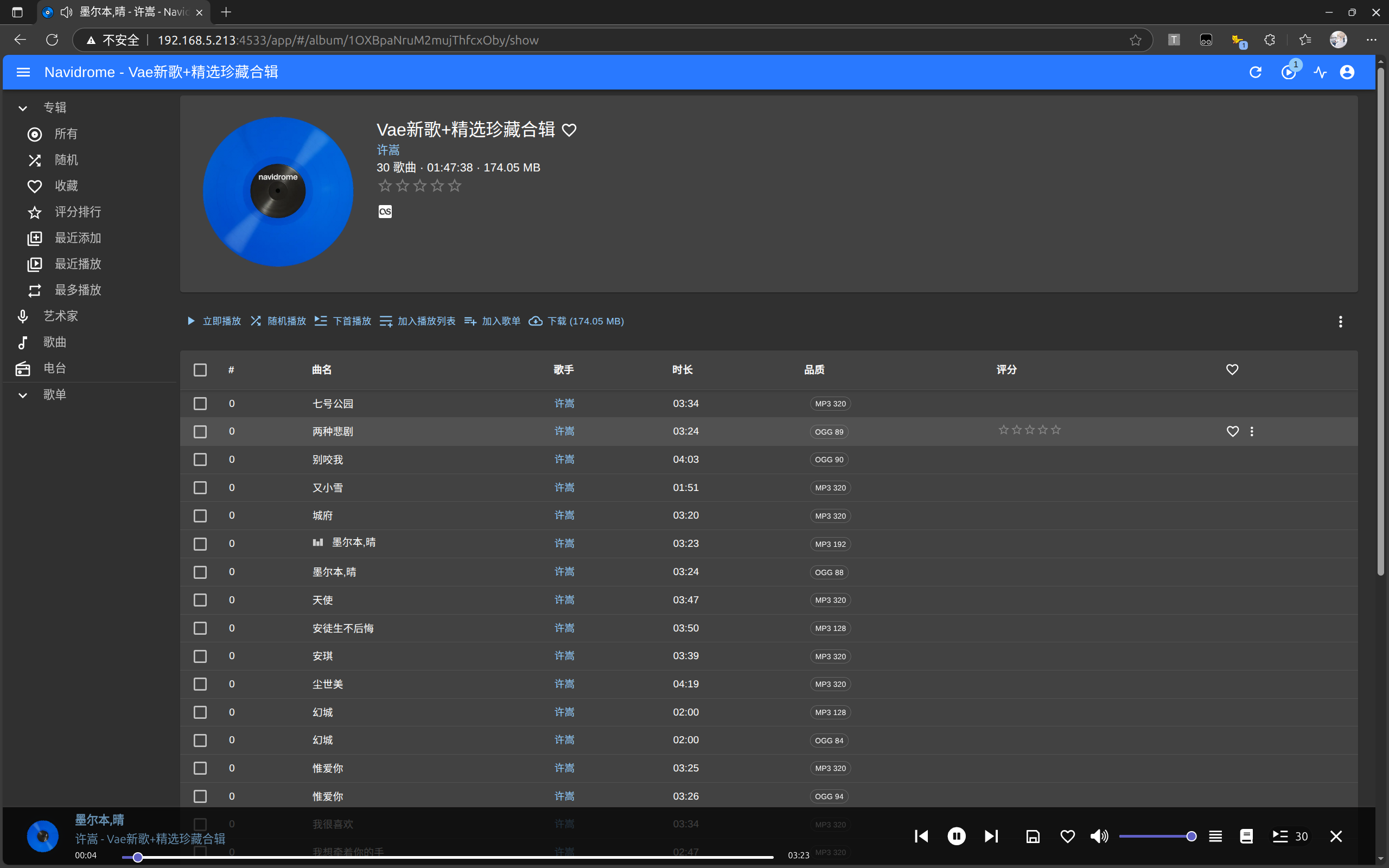Click the album cover vinyl image

(278, 192)
